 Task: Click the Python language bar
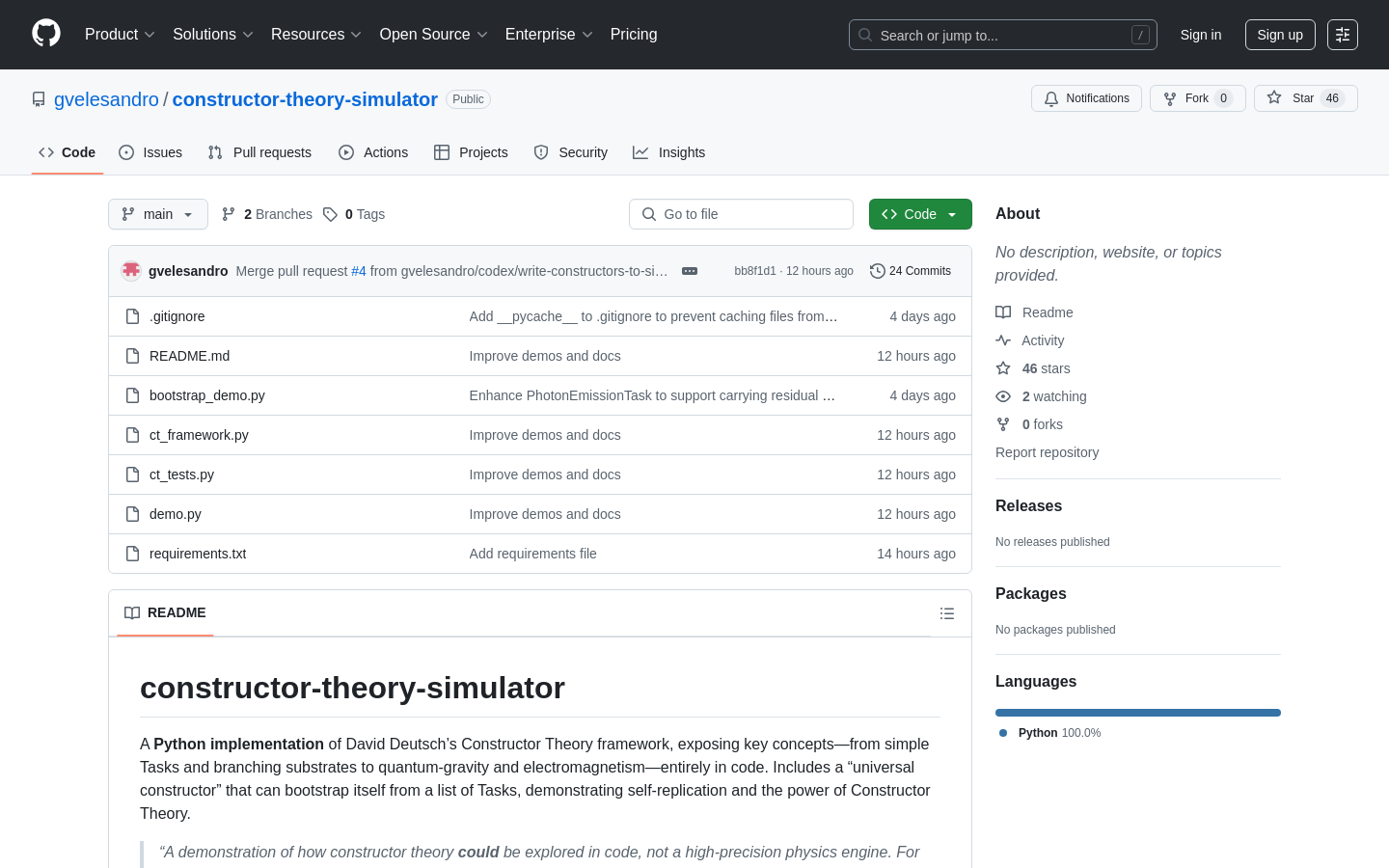coord(1138,713)
